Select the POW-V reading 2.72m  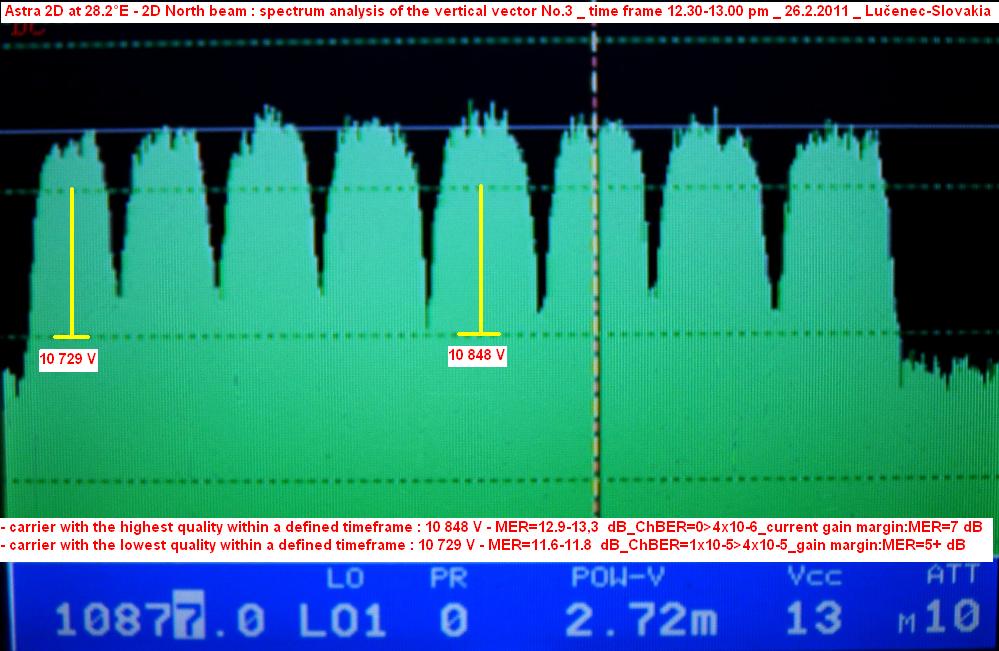pos(641,620)
